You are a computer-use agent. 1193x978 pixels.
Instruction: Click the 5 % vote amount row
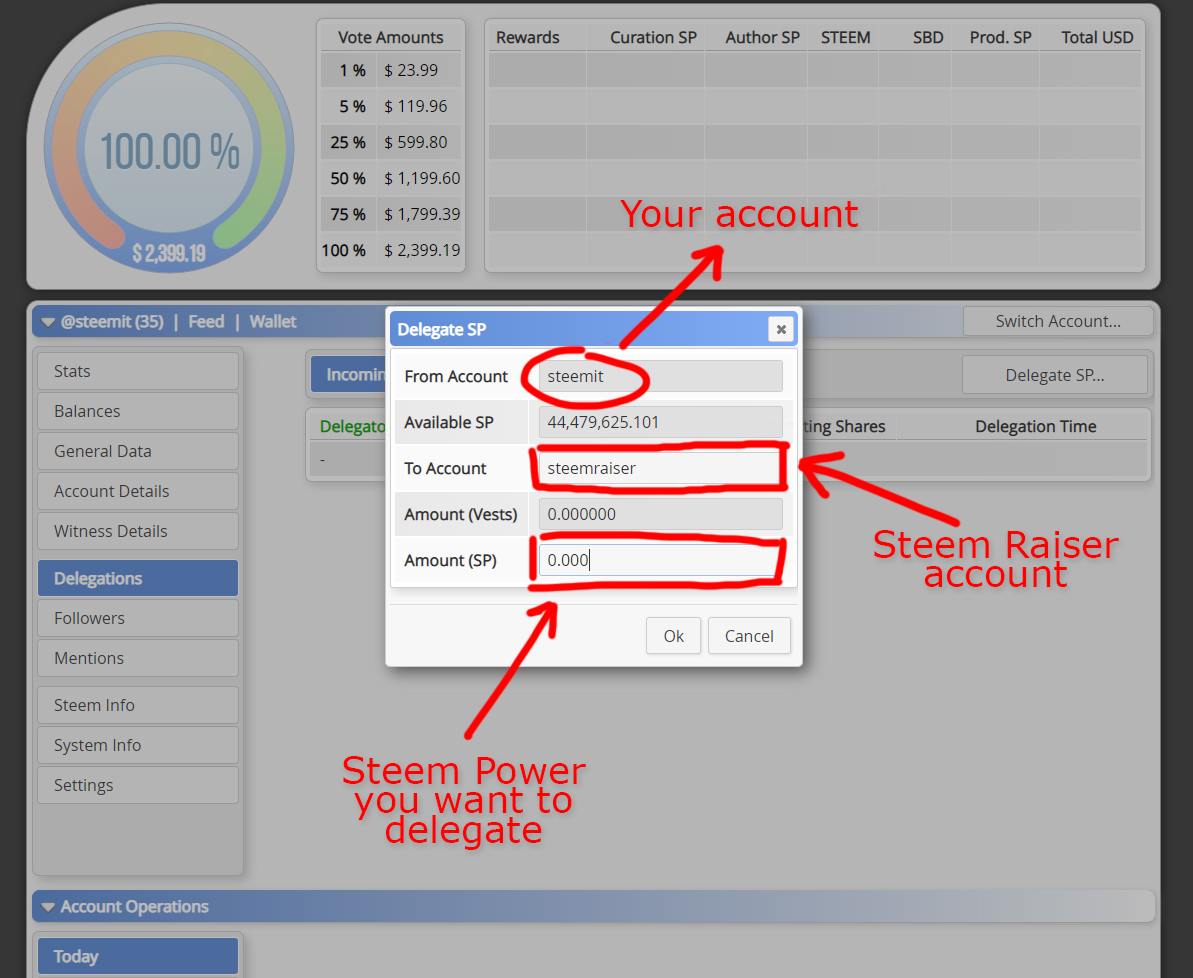[x=391, y=106]
